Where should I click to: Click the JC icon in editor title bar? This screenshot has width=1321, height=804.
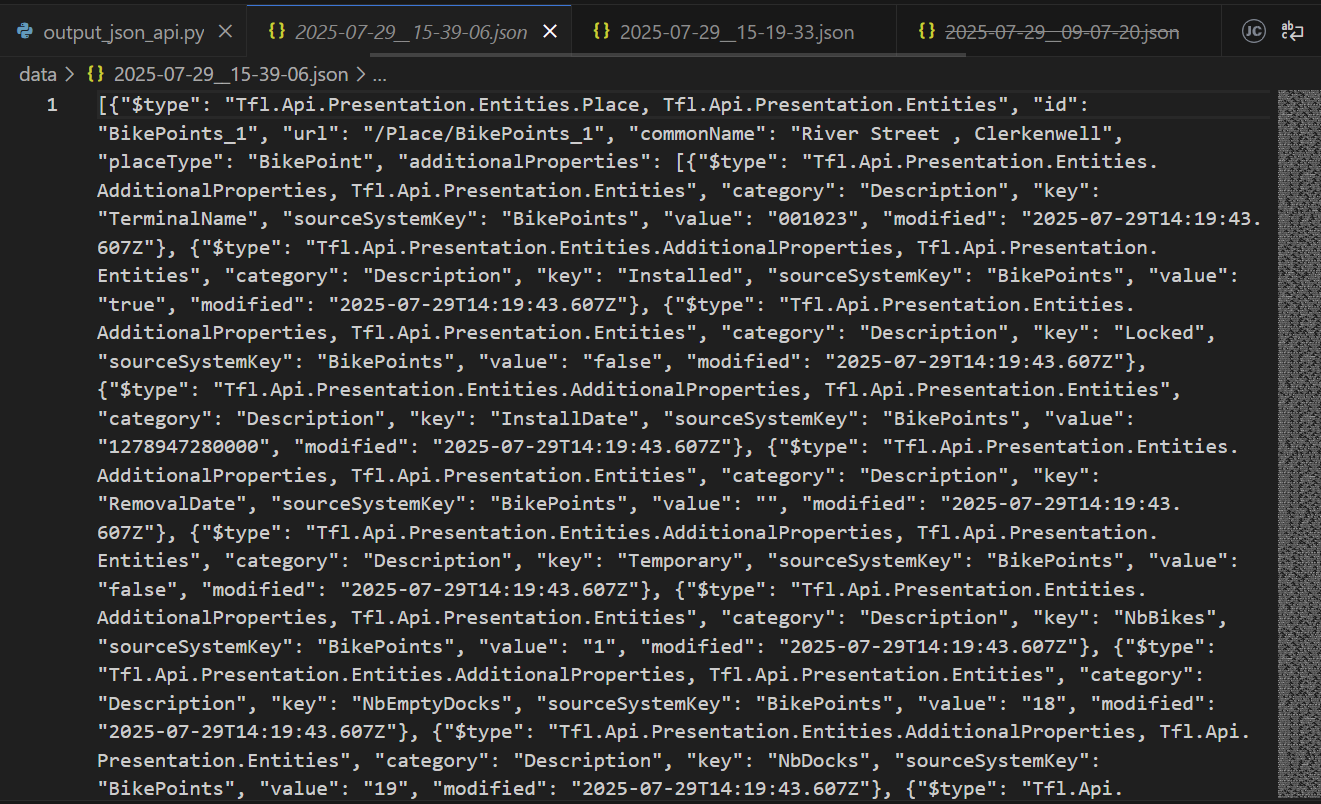pyautogui.click(x=1253, y=31)
